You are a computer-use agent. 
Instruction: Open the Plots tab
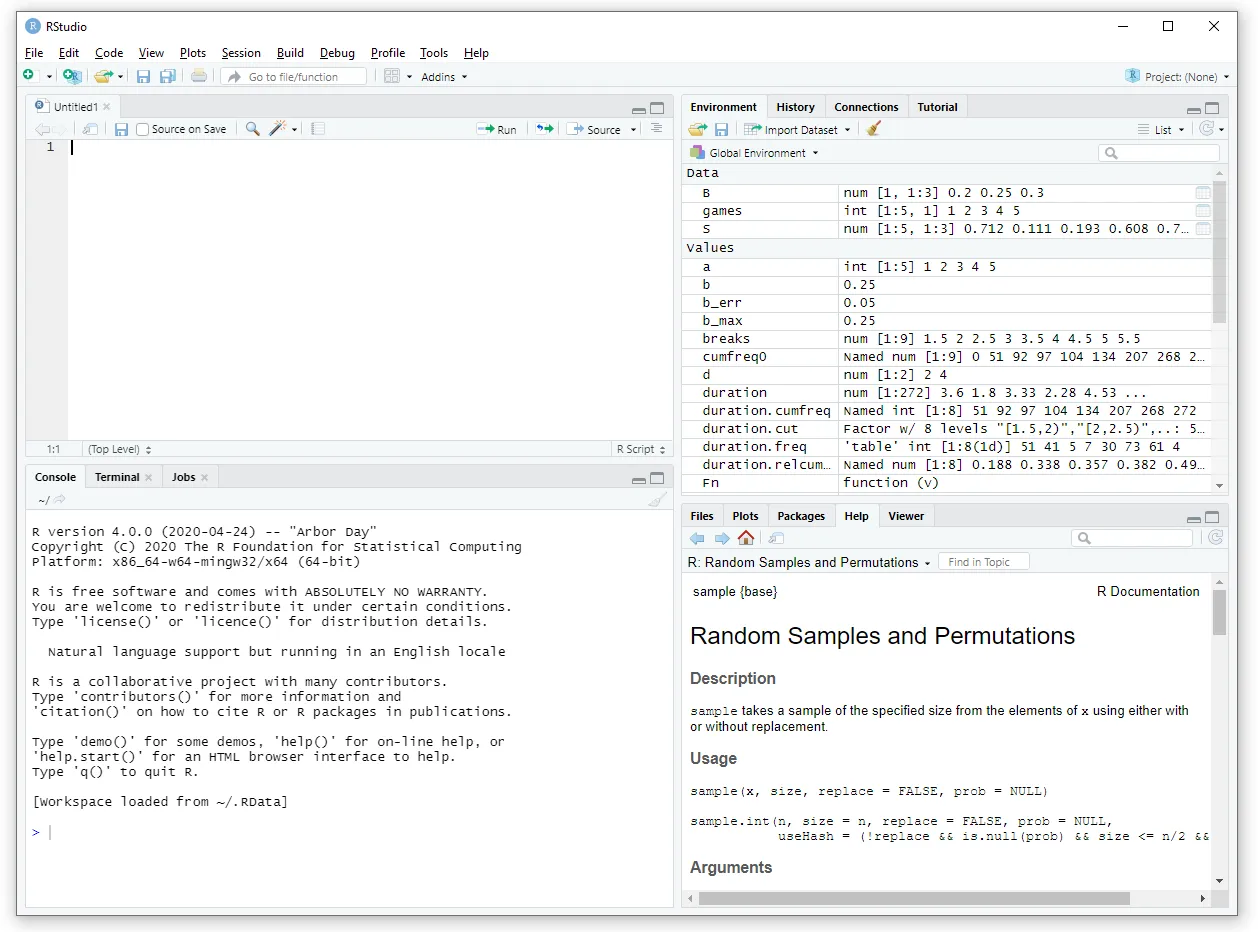coord(745,516)
